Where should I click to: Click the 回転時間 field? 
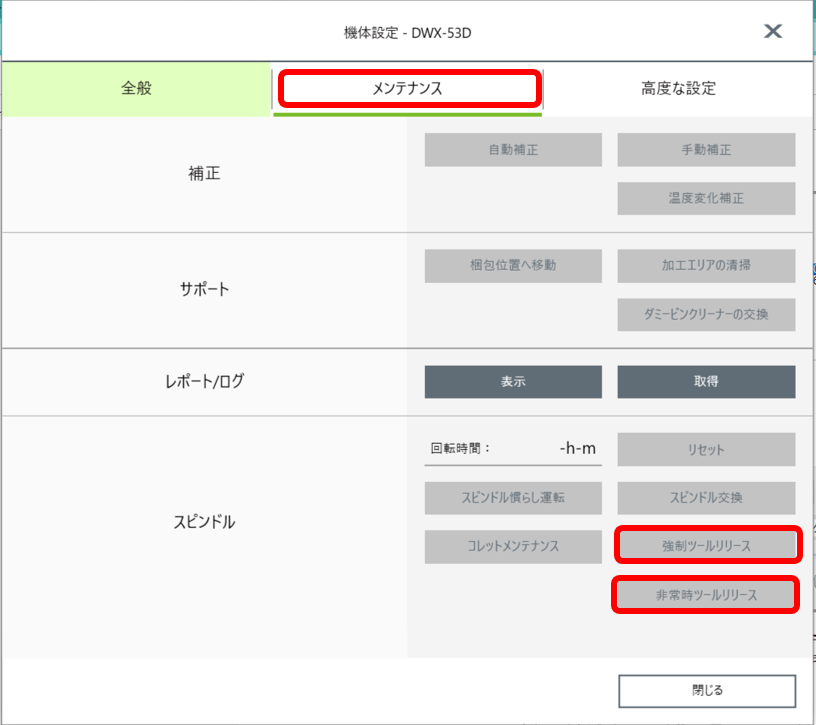tap(513, 449)
